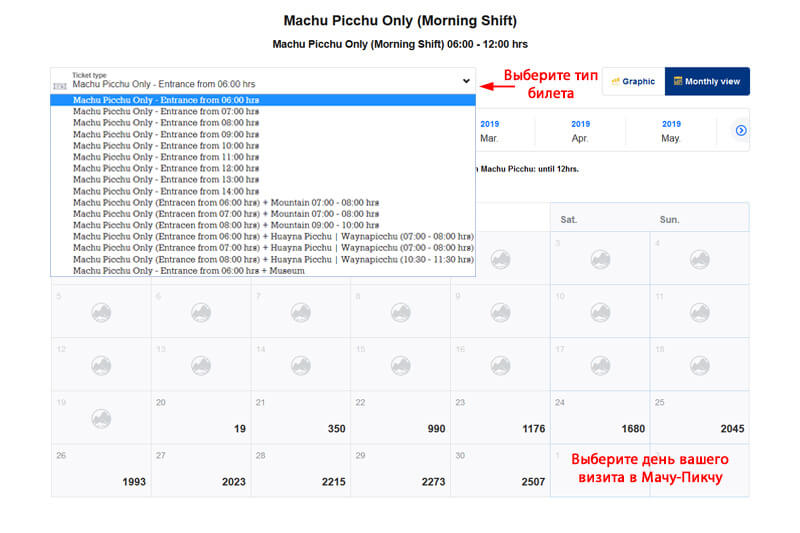Viewport: 800px width, 533px height.
Task: Click unavailable mountain icon on day 16
Action: (501, 366)
